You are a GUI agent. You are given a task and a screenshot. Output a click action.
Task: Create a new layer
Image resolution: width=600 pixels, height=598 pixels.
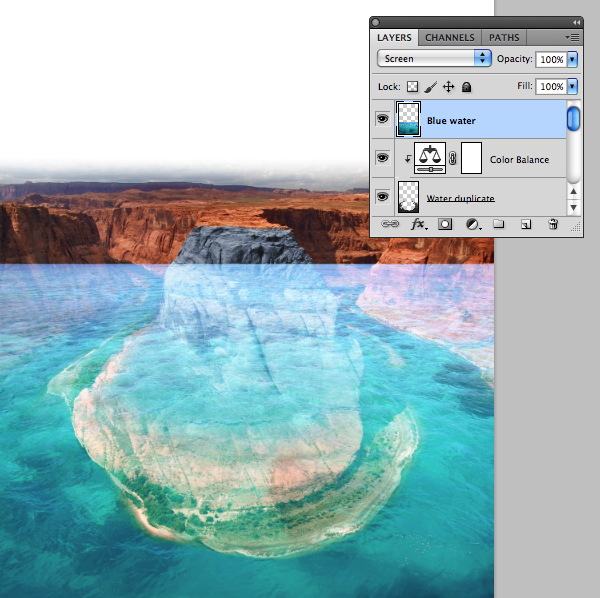point(526,224)
